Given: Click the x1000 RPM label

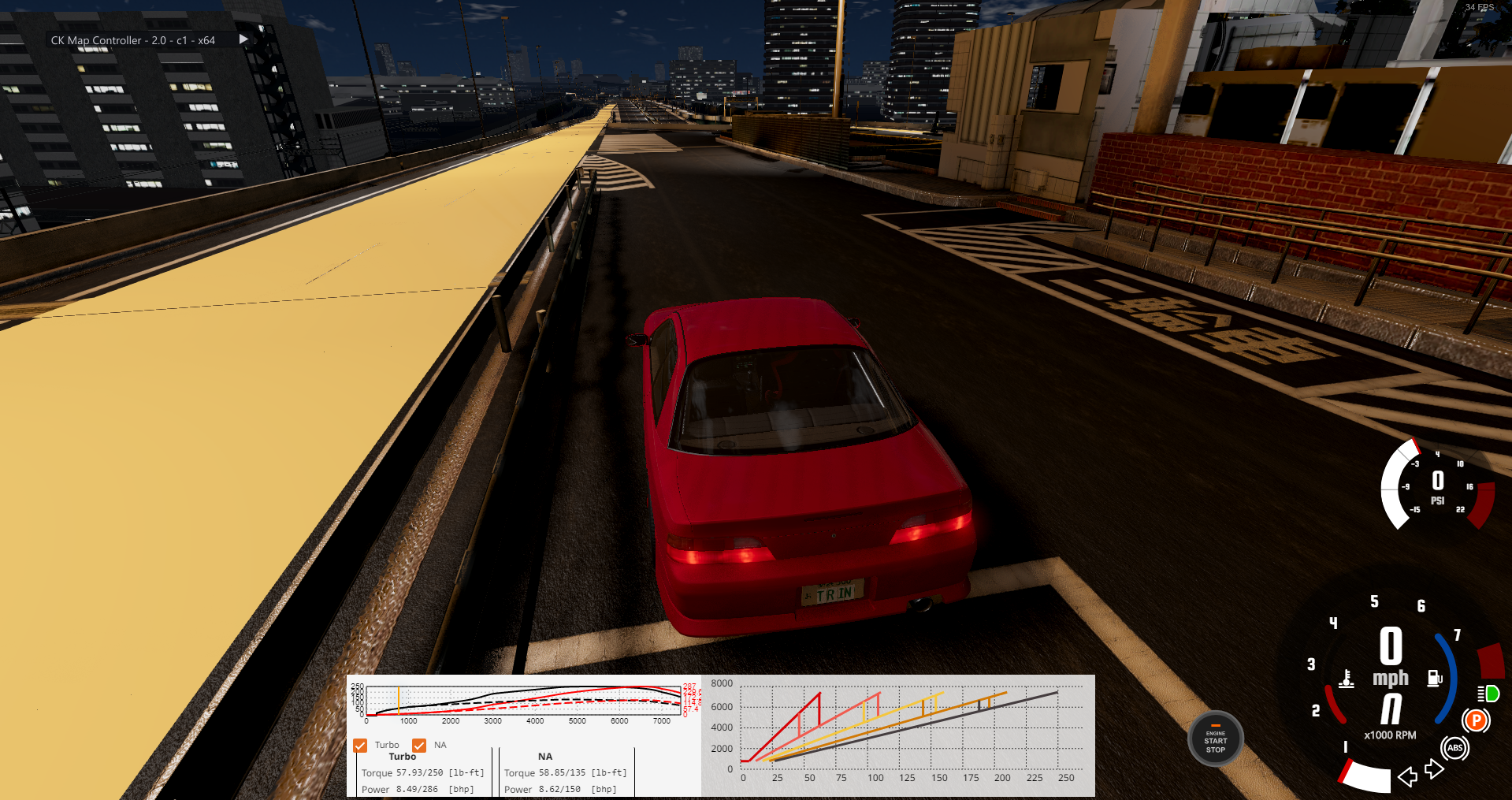Looking at the screenshot, I should [1390, 735].
